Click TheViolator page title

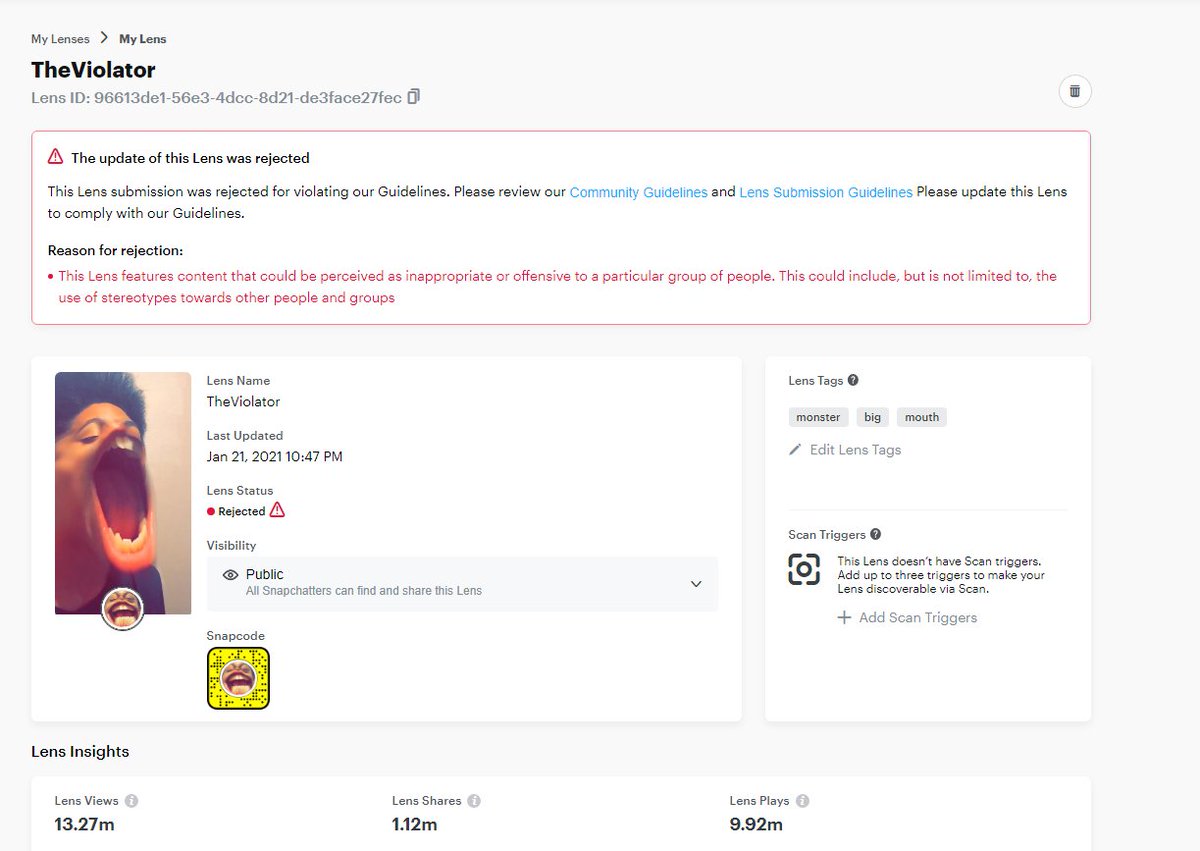tap(93, 70)
